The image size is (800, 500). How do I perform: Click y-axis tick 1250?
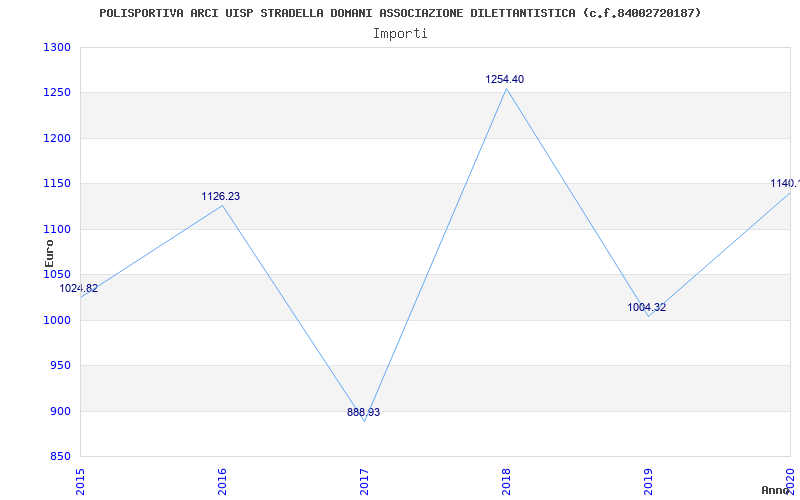coord(57,93)
